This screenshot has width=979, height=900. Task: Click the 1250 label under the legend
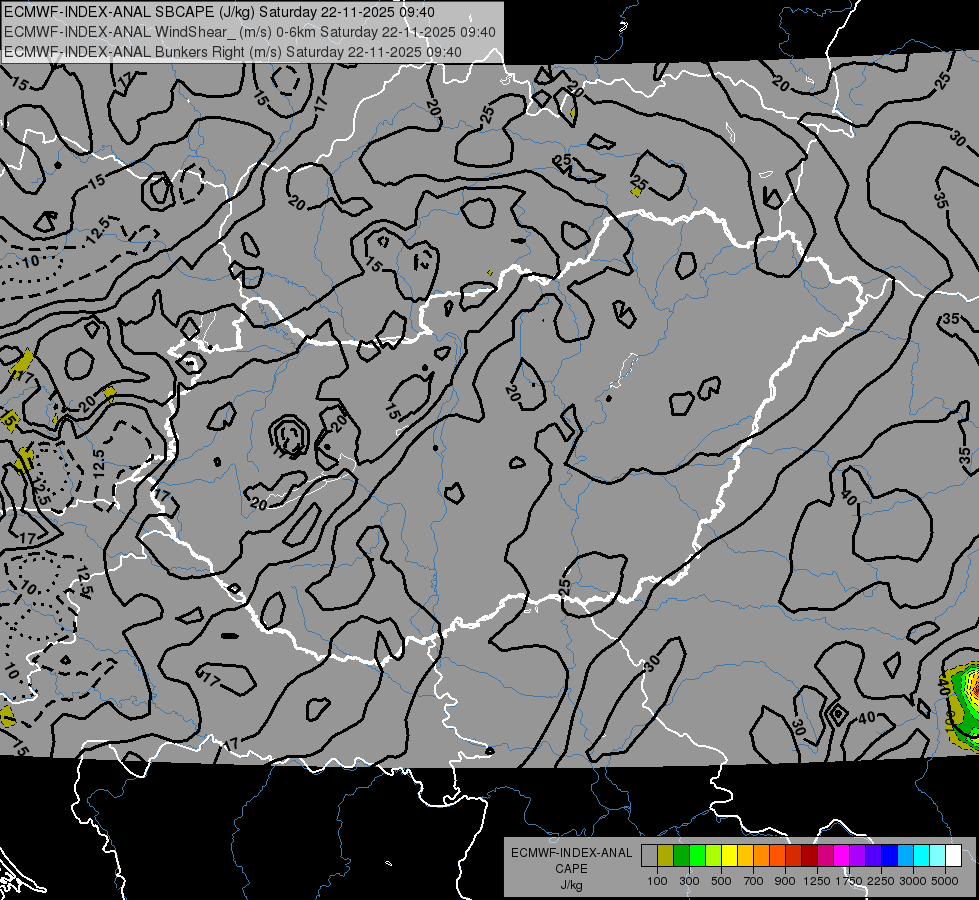coord(817,881)
